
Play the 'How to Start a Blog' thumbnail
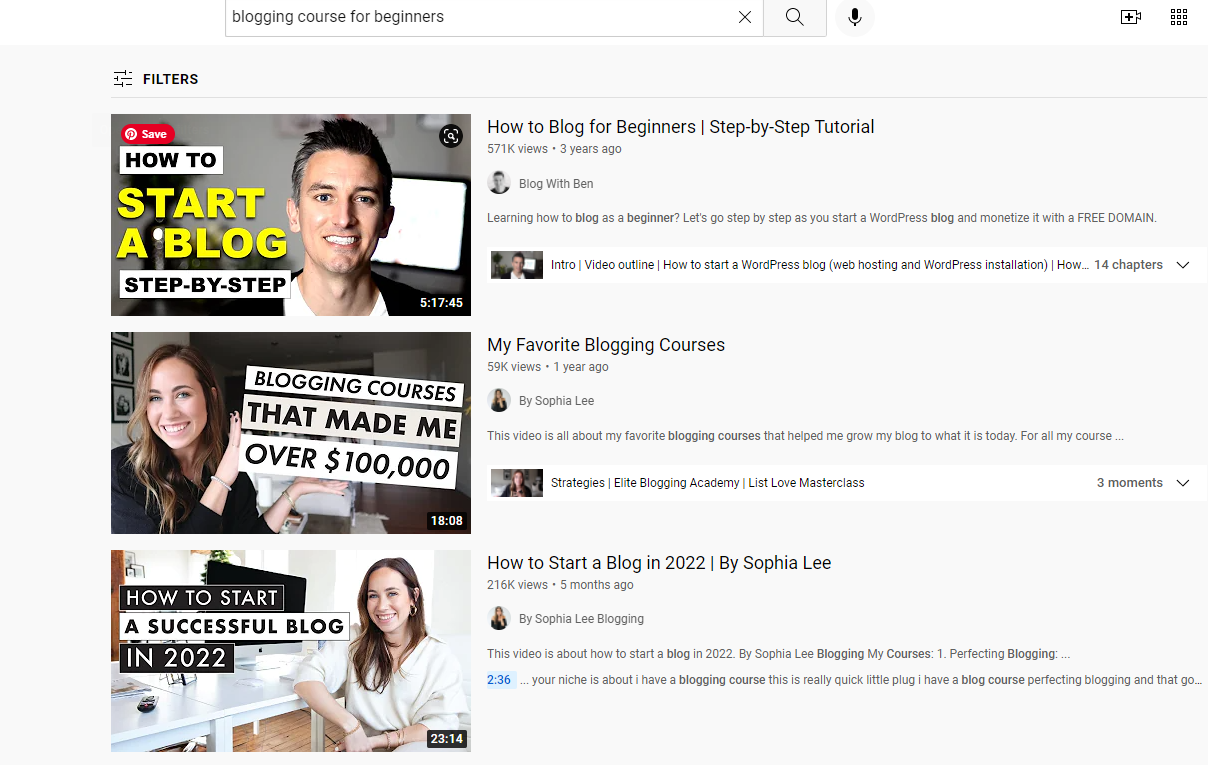click(291, 215)
